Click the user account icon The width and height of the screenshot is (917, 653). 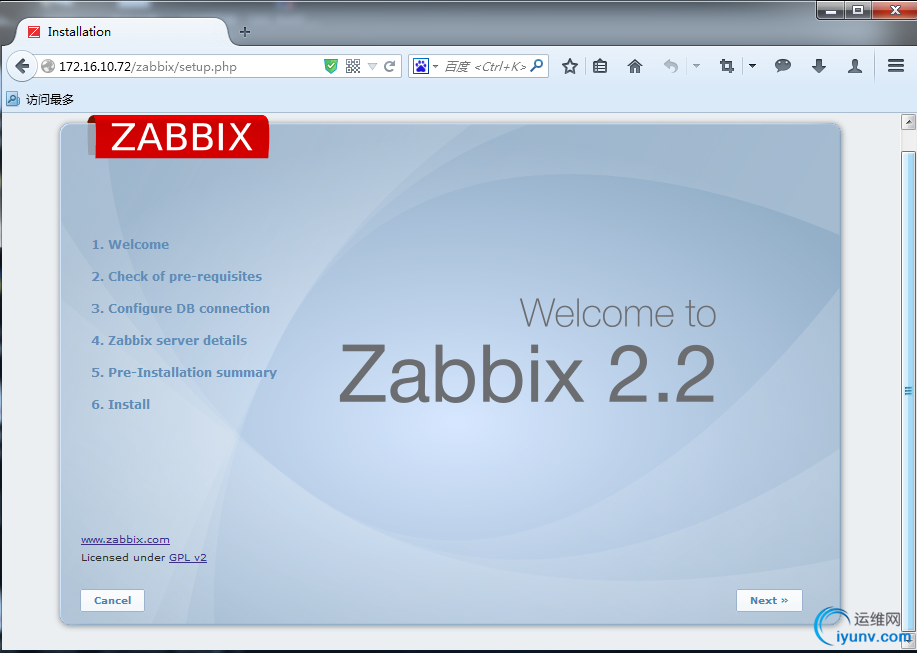855,66
